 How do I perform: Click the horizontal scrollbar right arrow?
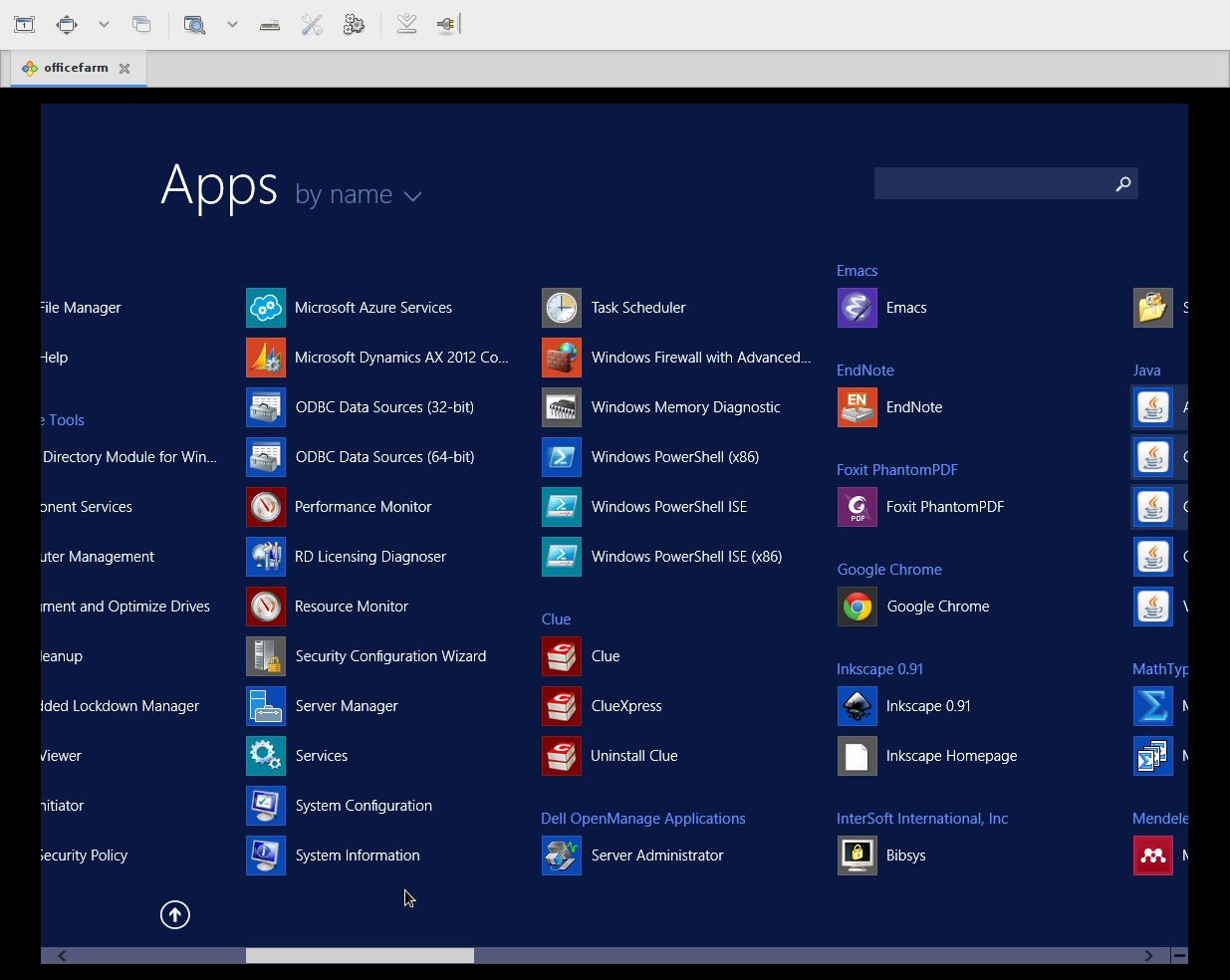click(x=1149, y=956)
